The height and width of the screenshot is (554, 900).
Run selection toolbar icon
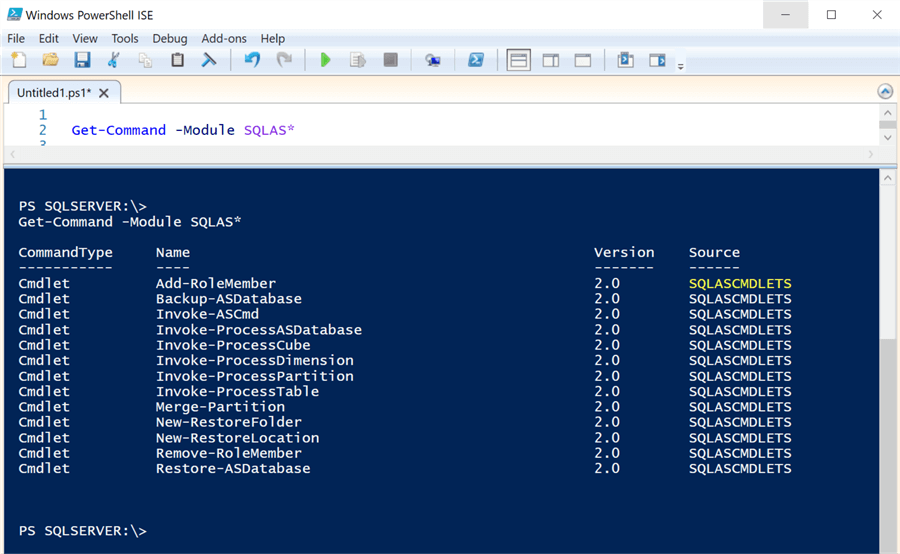pyautogui.click(x=358, y=60)
